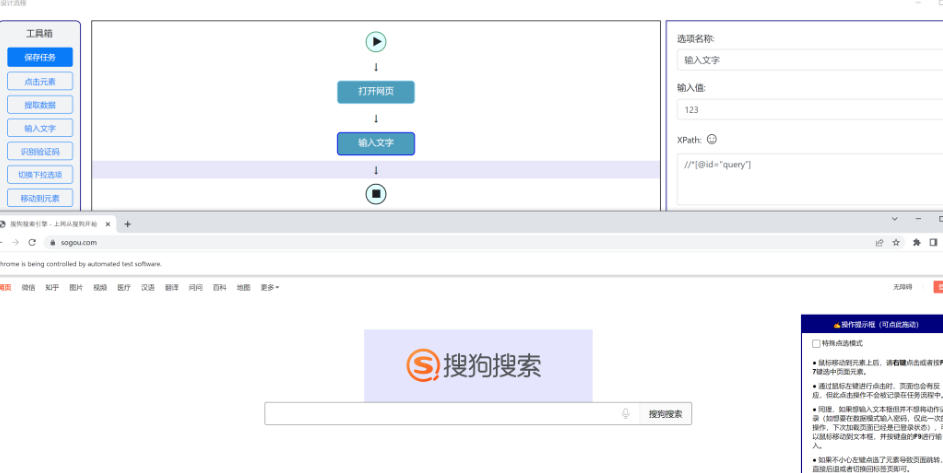
Task: Open 翻译 in Sogou navigation
Action: pyautogui.click(x=172, y=288)
